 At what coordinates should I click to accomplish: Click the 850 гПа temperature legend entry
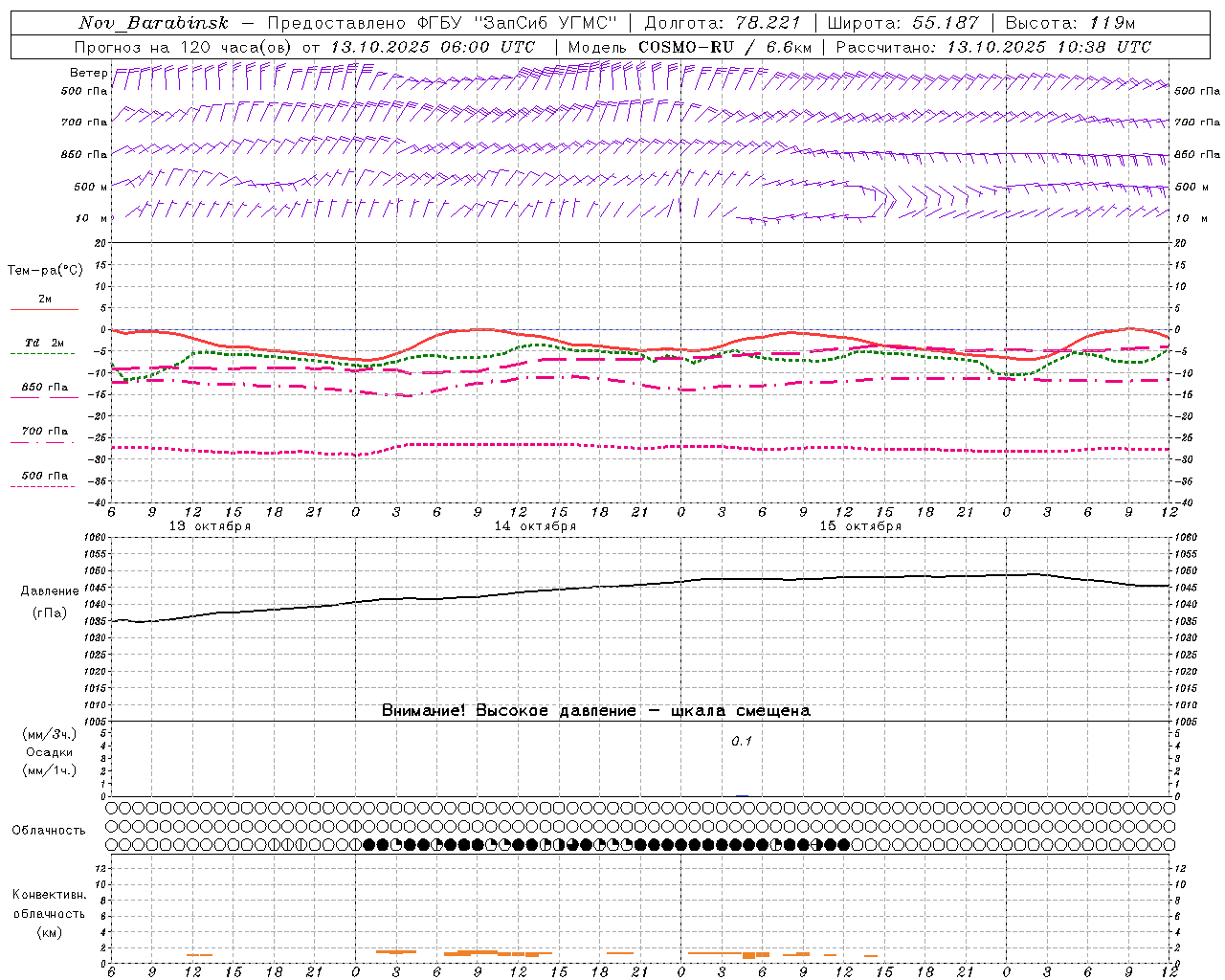coord(45,388)
